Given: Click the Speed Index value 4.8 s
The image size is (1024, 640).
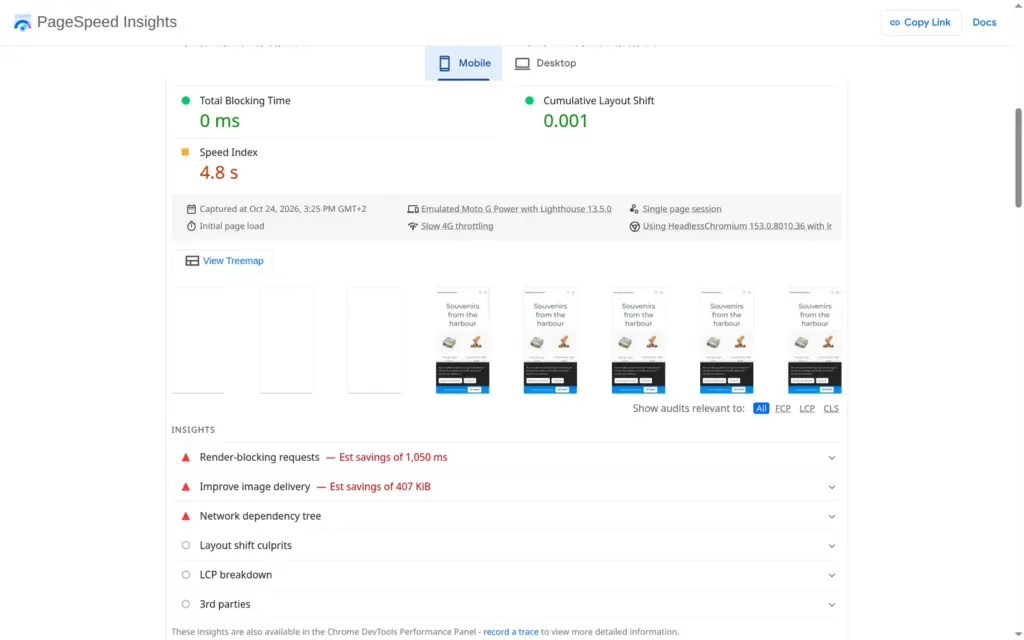Looking at the screenshot, I should tap(219, 172).
